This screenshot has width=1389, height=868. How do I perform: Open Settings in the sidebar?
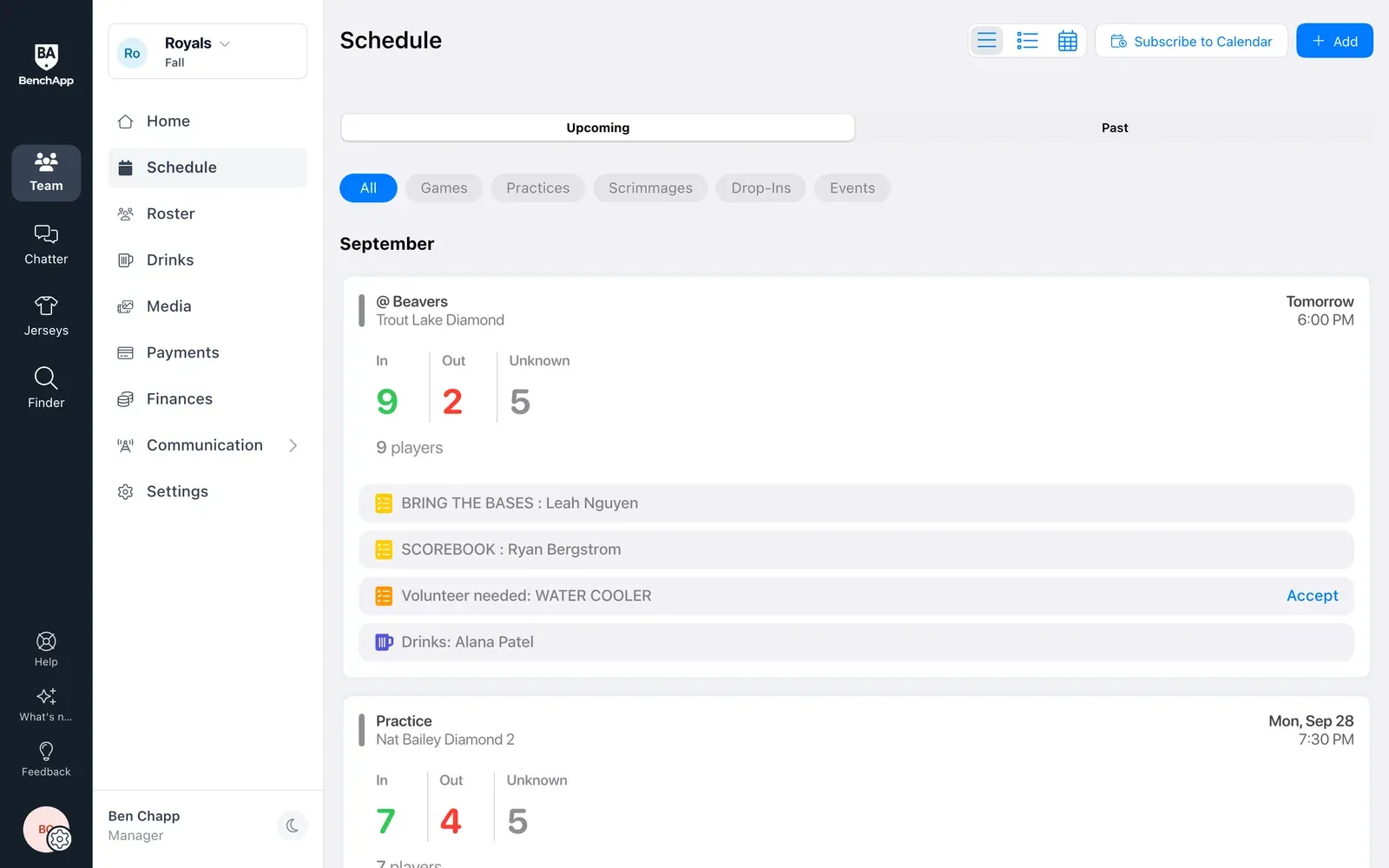point(207,491)
